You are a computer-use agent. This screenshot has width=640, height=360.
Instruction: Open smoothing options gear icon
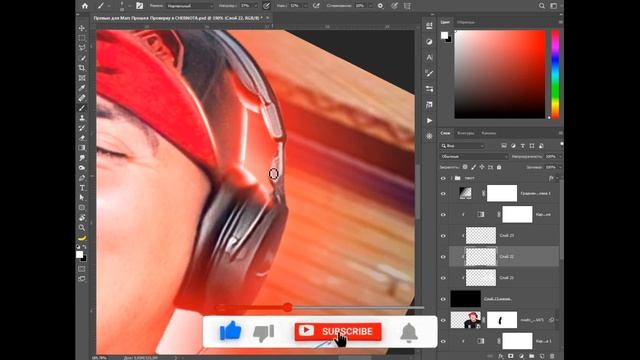[x=380, y=6]
